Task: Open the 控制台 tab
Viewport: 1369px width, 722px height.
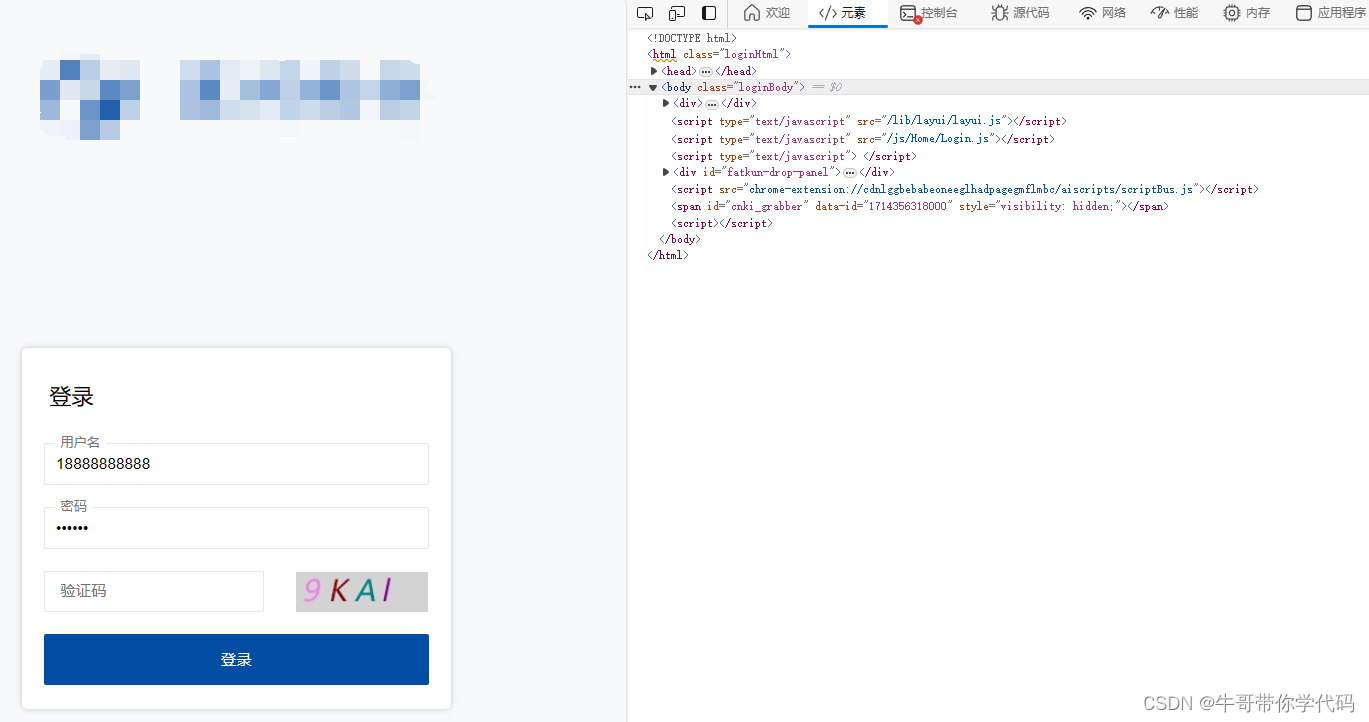Action: [x=928, y=13]
